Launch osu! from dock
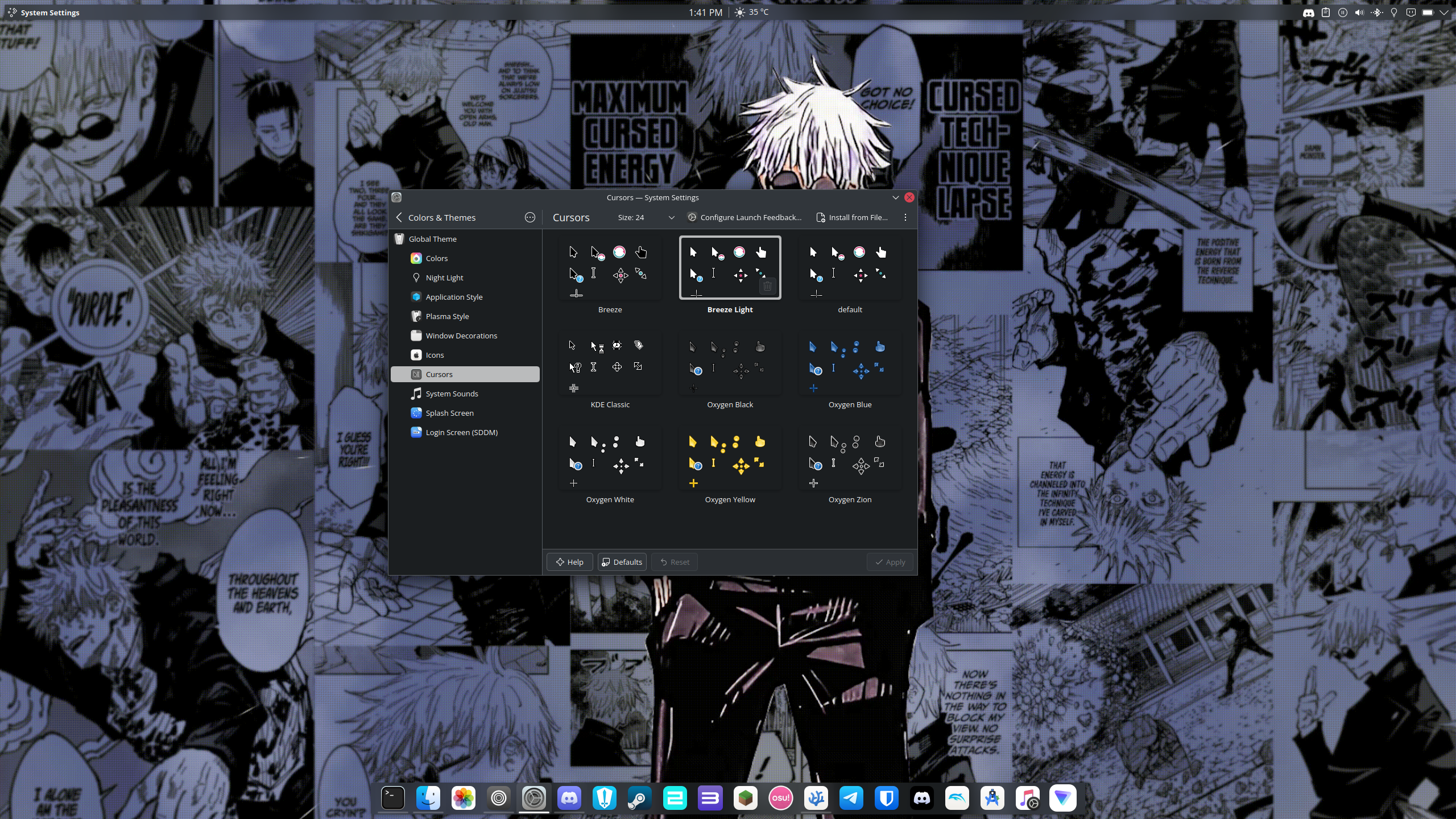This screenshot has width=1456, height=819. (x=781, y=798)
